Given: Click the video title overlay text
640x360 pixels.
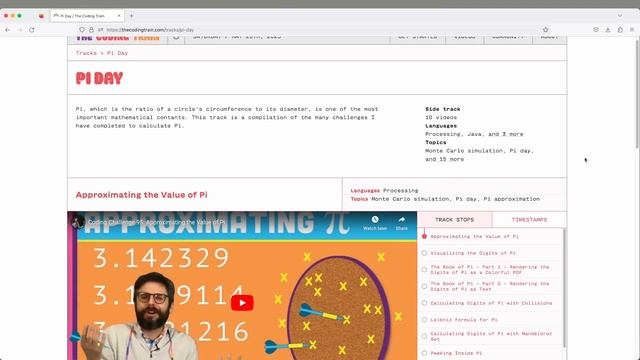Looking at the screenshot, I should coord(156,222).
